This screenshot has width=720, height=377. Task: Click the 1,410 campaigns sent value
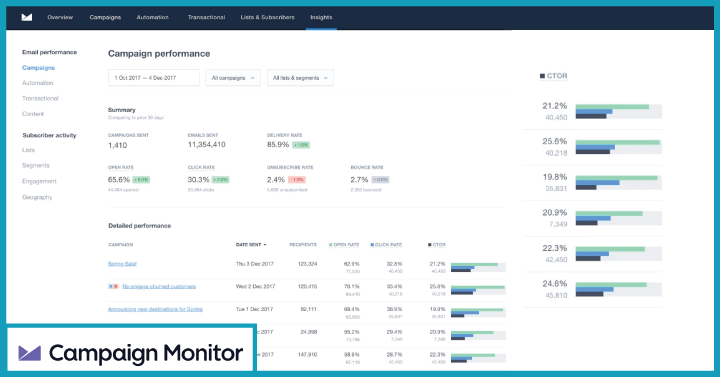(x=118, y=145)
